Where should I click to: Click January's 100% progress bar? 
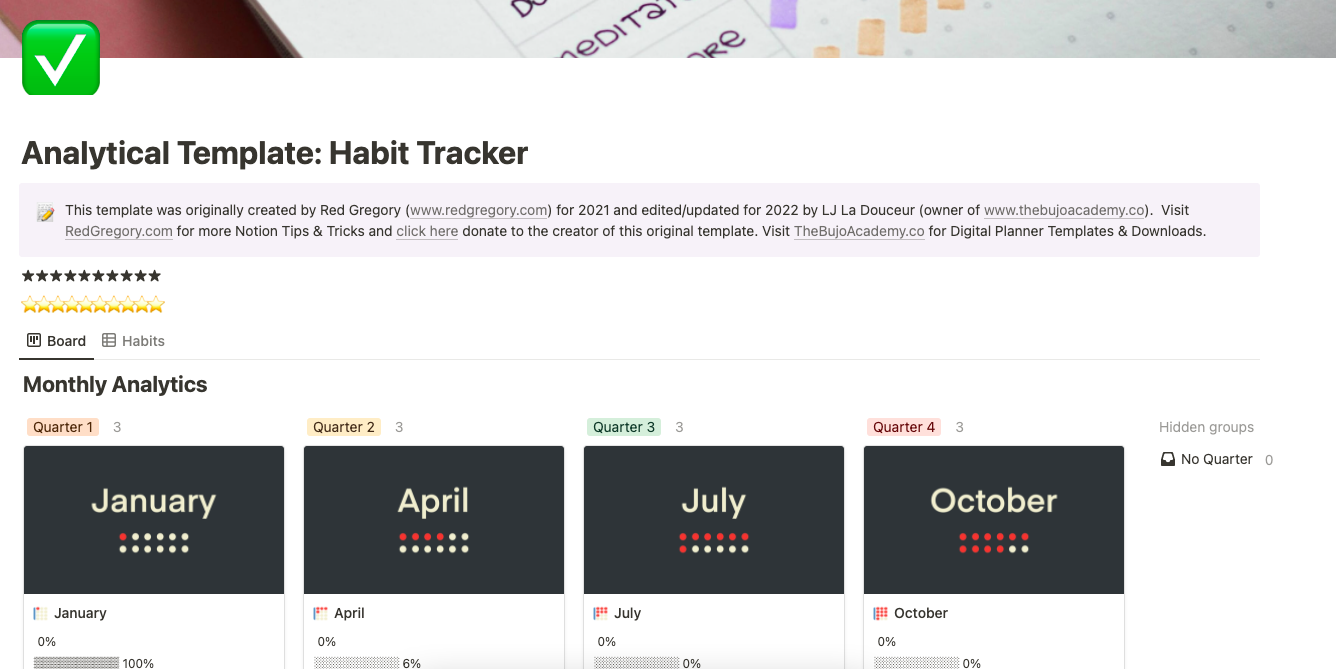click(x=75, y=662)
